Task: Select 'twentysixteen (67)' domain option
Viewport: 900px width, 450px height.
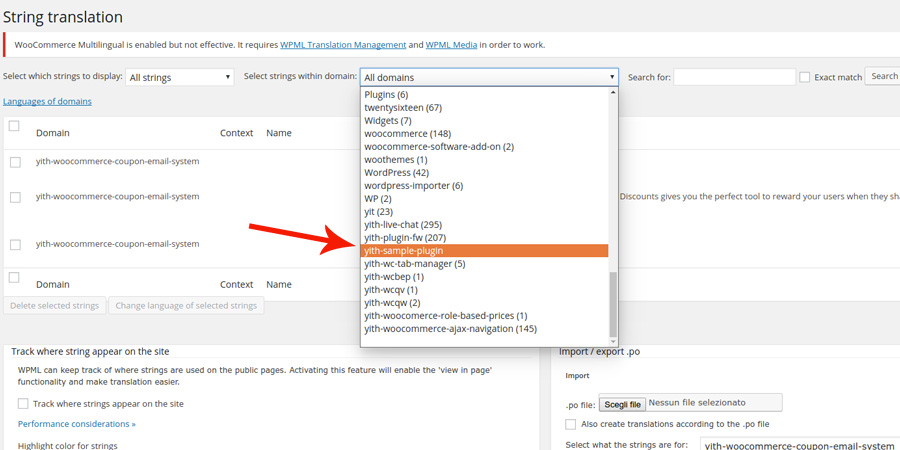Action: (484, 108)
